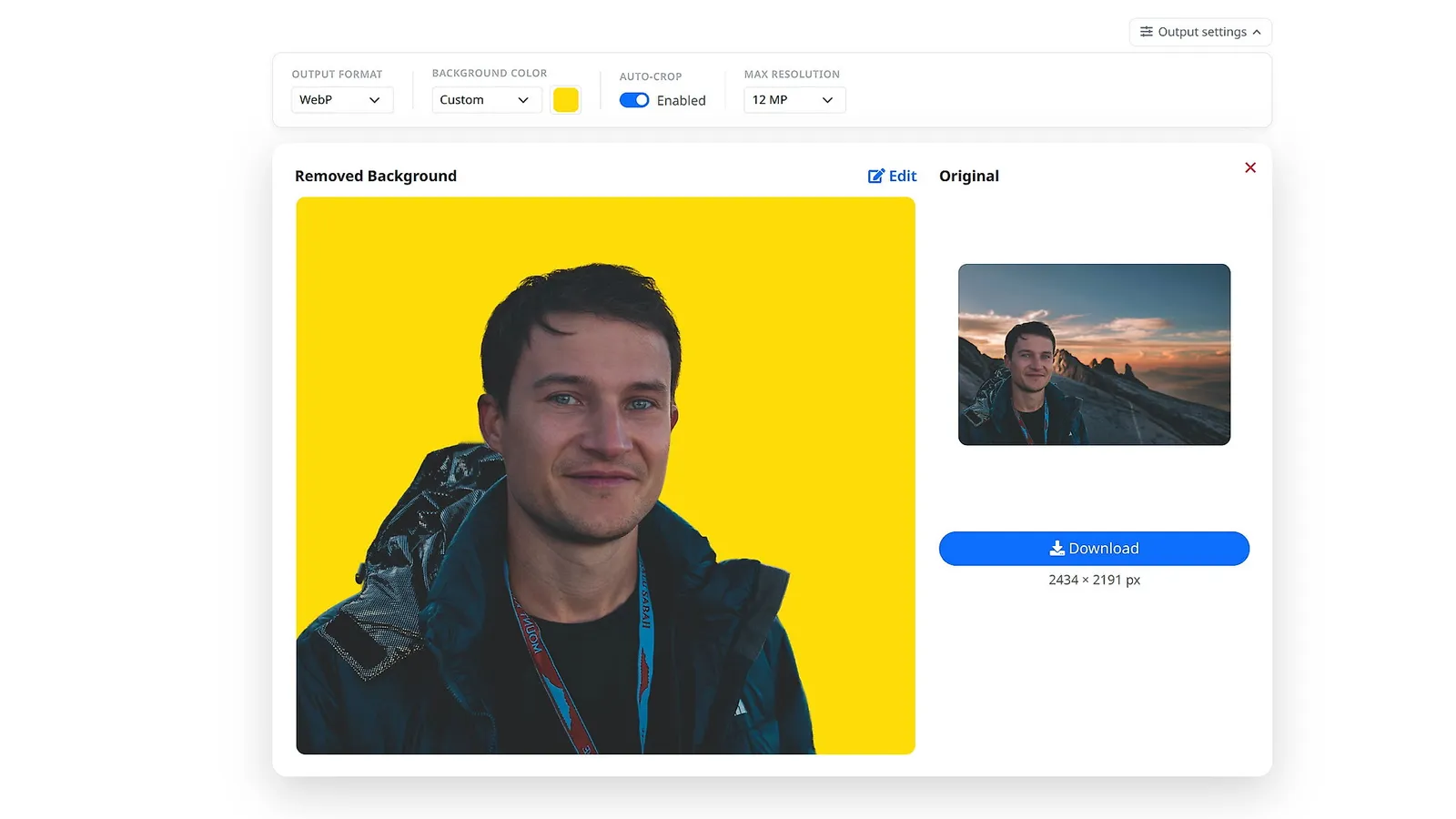Click the Original heading

(969, 176)
